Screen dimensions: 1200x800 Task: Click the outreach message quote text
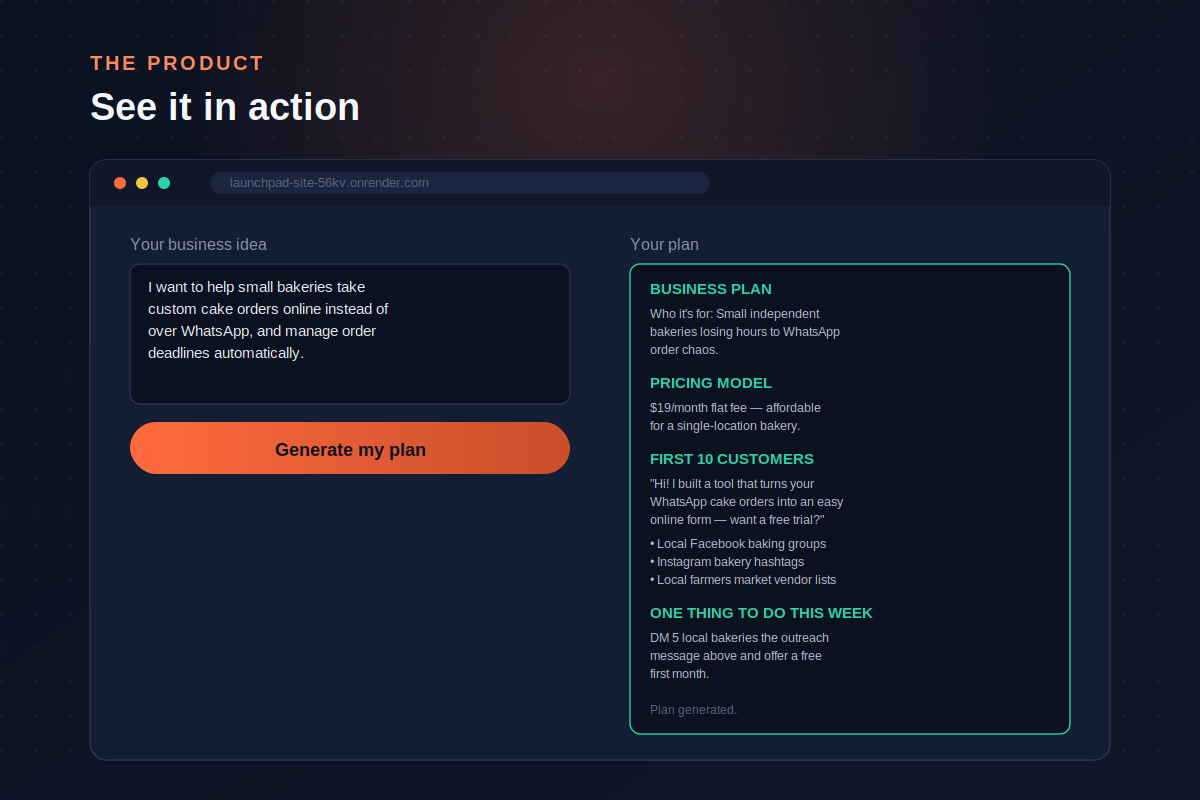click(747, 502)
